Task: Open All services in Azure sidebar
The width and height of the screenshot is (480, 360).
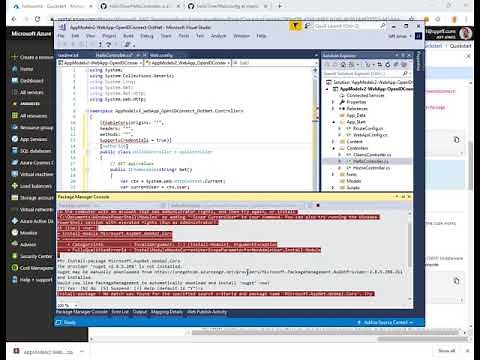Action: [27, 92]
